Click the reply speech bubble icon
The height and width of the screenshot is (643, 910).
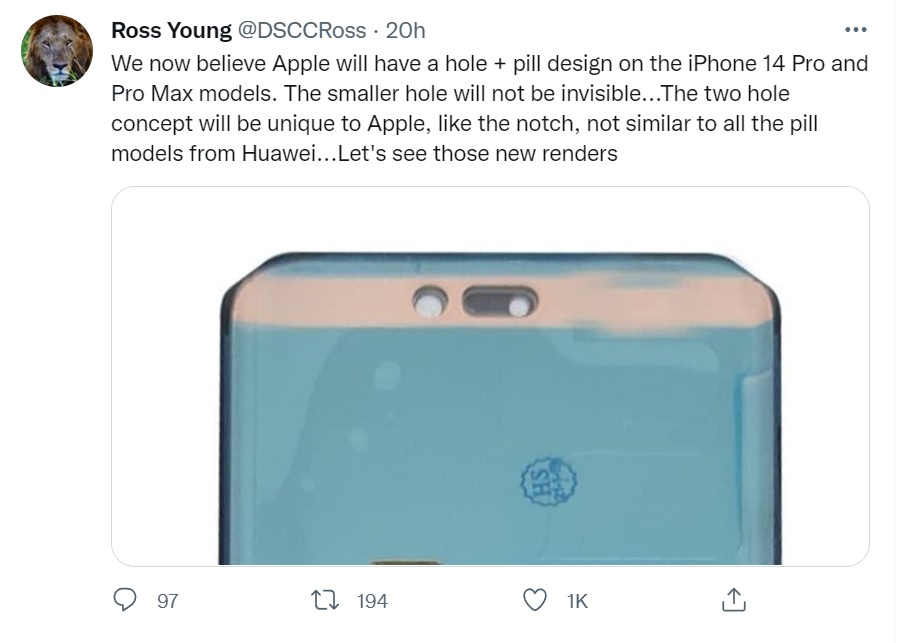(x=125, y=599)
